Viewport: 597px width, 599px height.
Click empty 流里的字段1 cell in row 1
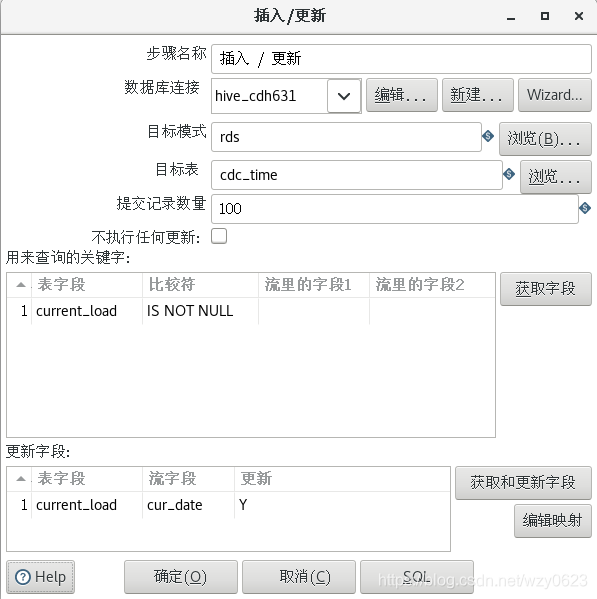pos(314,311)
